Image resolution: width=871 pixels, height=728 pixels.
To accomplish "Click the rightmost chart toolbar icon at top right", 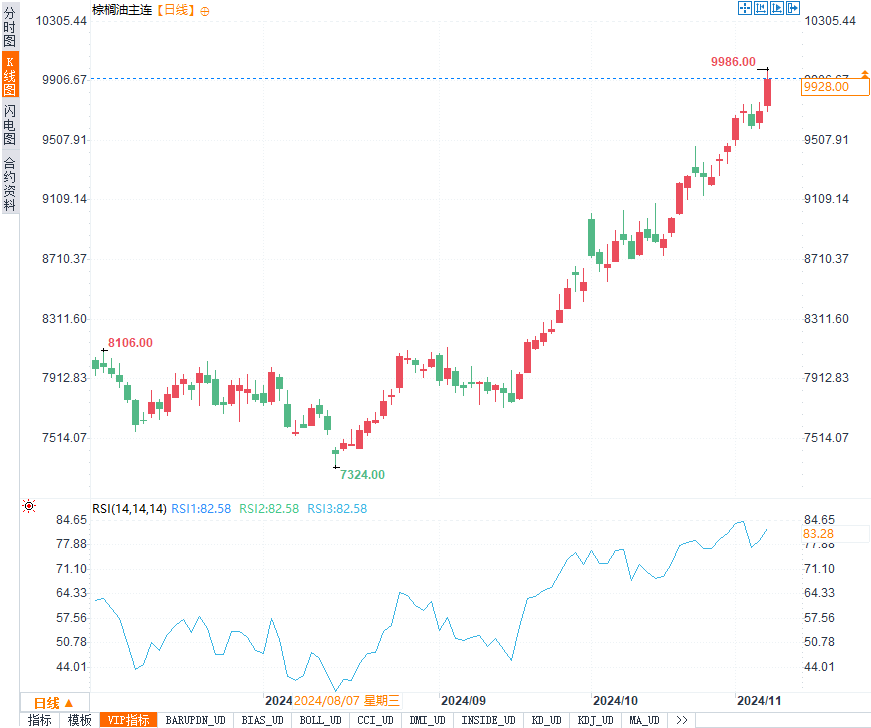I will [794, 8].
